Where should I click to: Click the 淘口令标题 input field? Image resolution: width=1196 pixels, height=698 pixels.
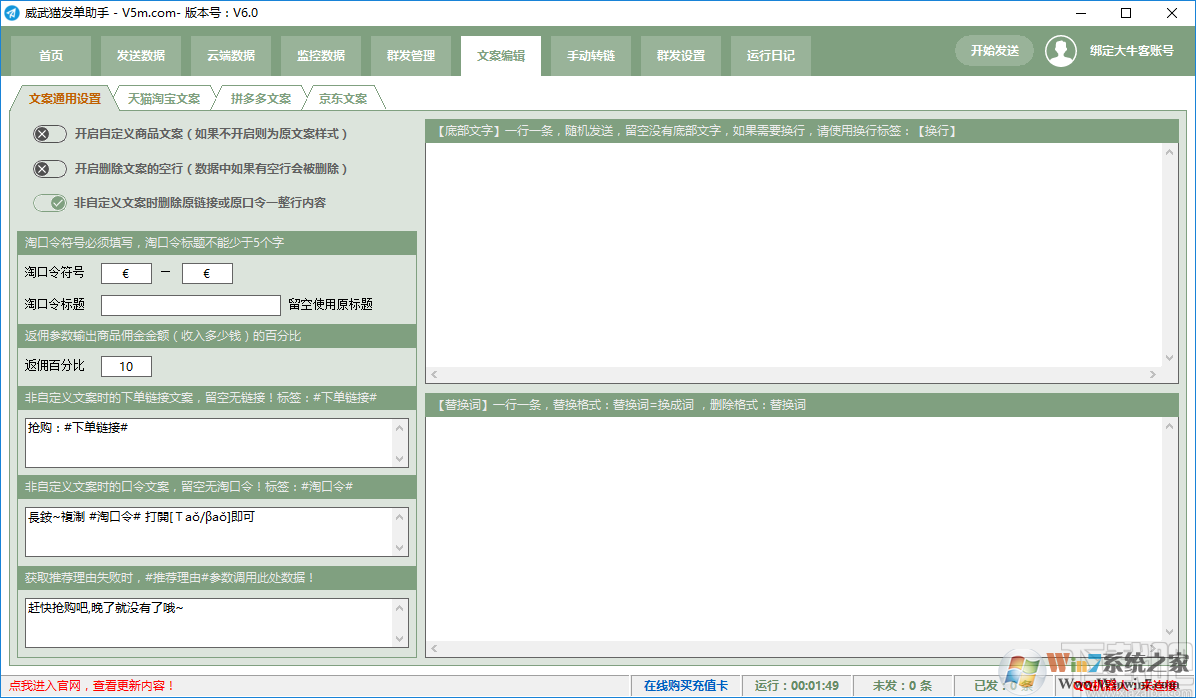(x=191, y=305)
